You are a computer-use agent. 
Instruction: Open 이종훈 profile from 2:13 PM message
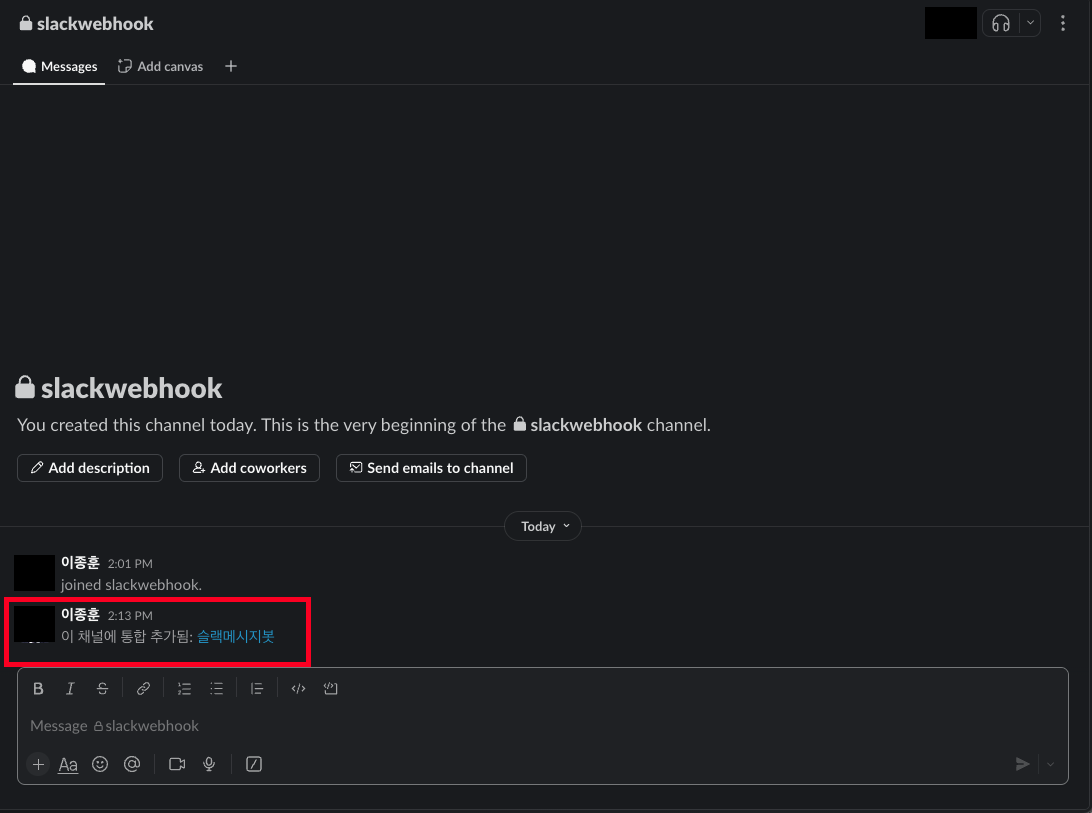[80, 614]
